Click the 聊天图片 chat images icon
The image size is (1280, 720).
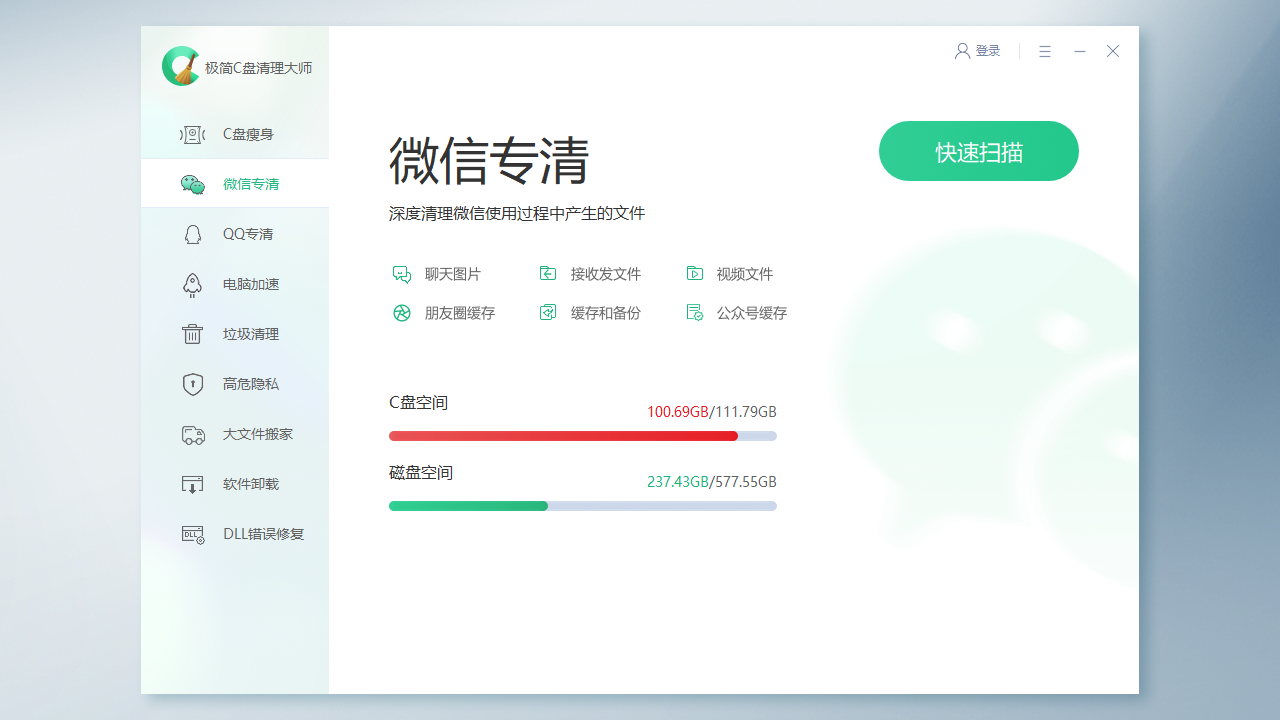click(402, 273)
